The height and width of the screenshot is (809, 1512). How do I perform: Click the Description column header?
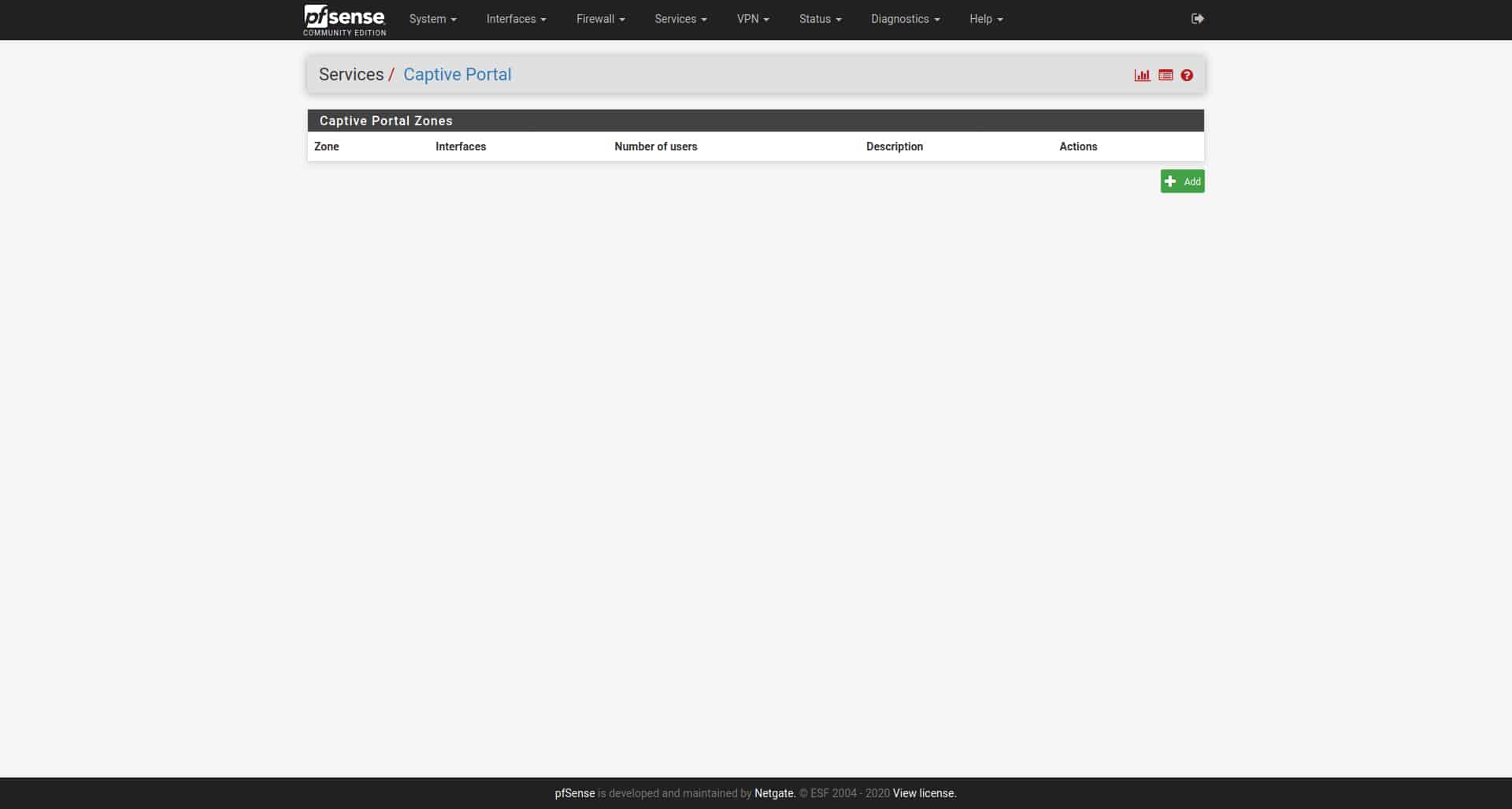[895, 147]
